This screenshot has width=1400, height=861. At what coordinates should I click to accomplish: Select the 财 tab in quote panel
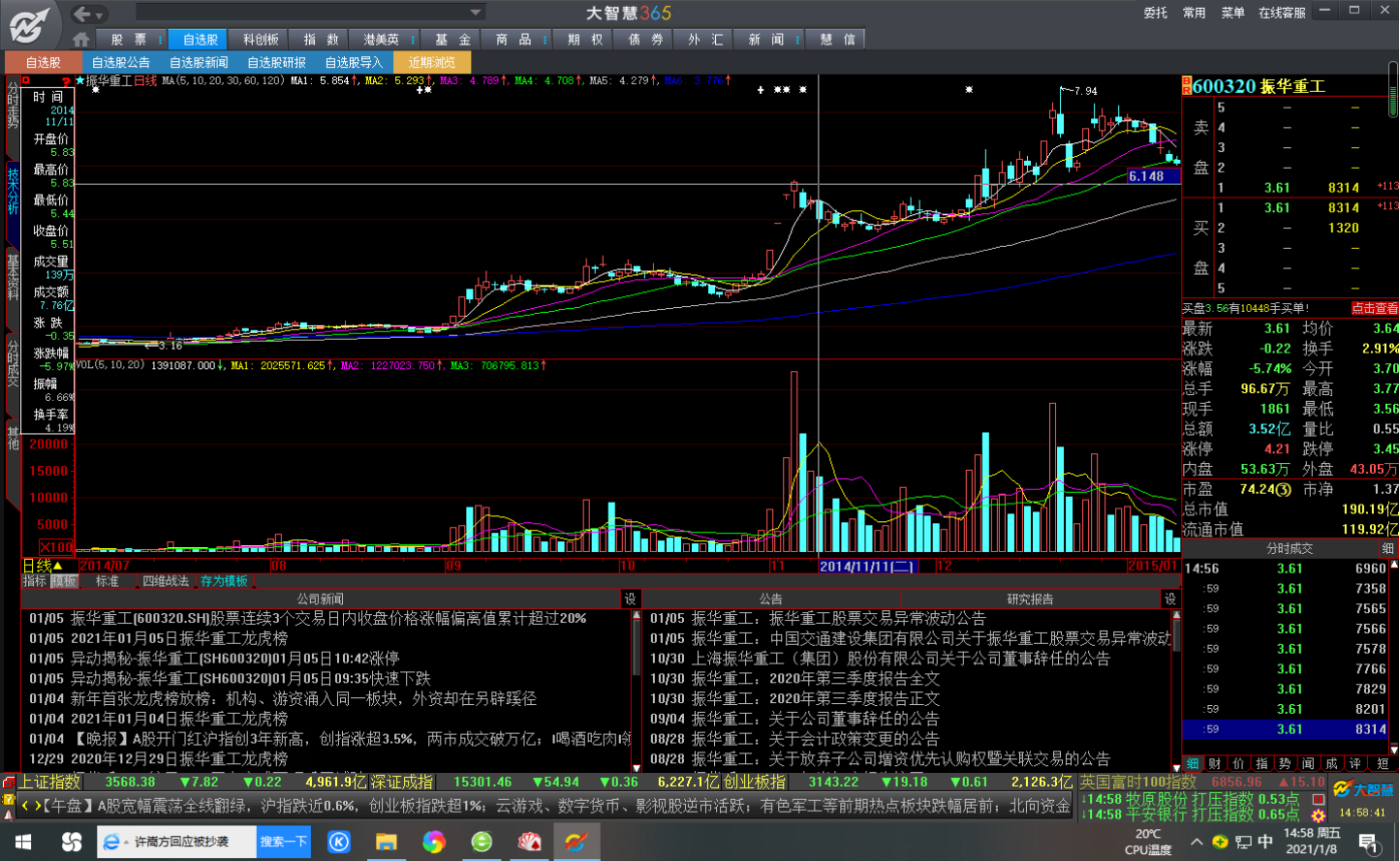[x=1214, y=764]
